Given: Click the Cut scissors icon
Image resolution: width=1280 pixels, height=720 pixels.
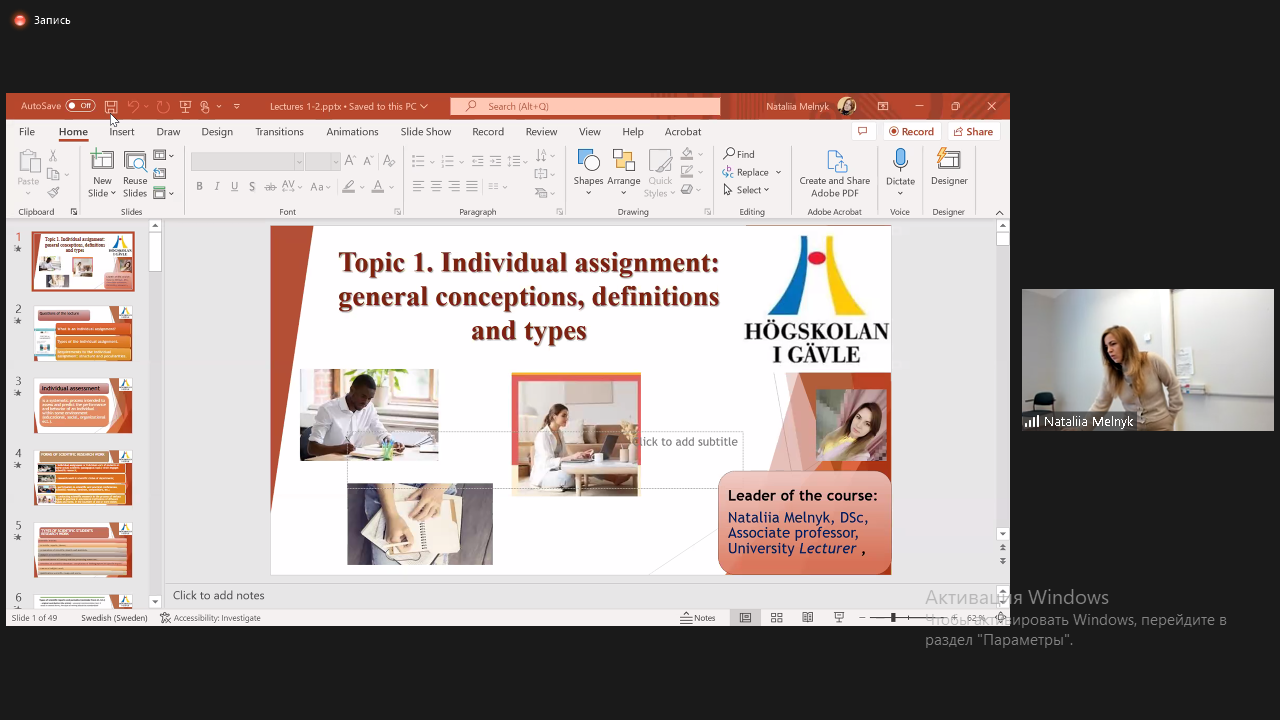Looking at the screenshot, I should pos(53,156).
